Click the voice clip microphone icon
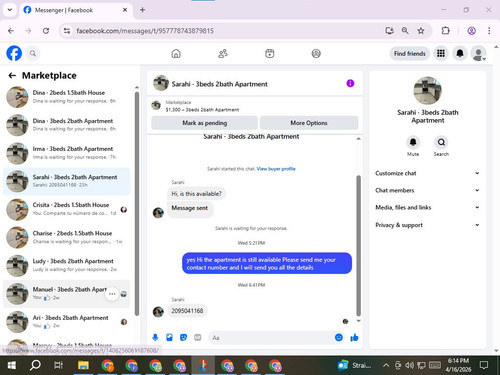 (x=155, y=338)
